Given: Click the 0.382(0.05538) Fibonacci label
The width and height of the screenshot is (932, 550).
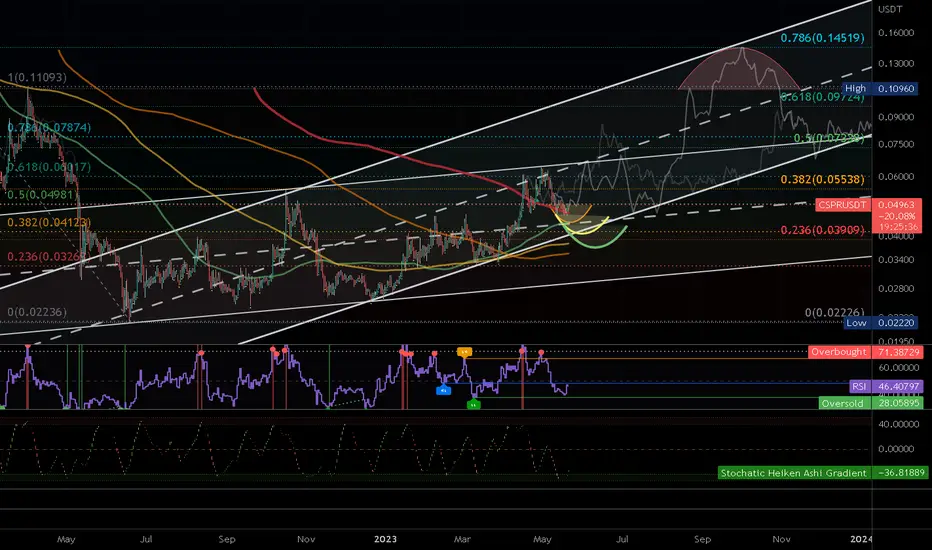Looking at the screenshot, I should [x=823, y=179].
